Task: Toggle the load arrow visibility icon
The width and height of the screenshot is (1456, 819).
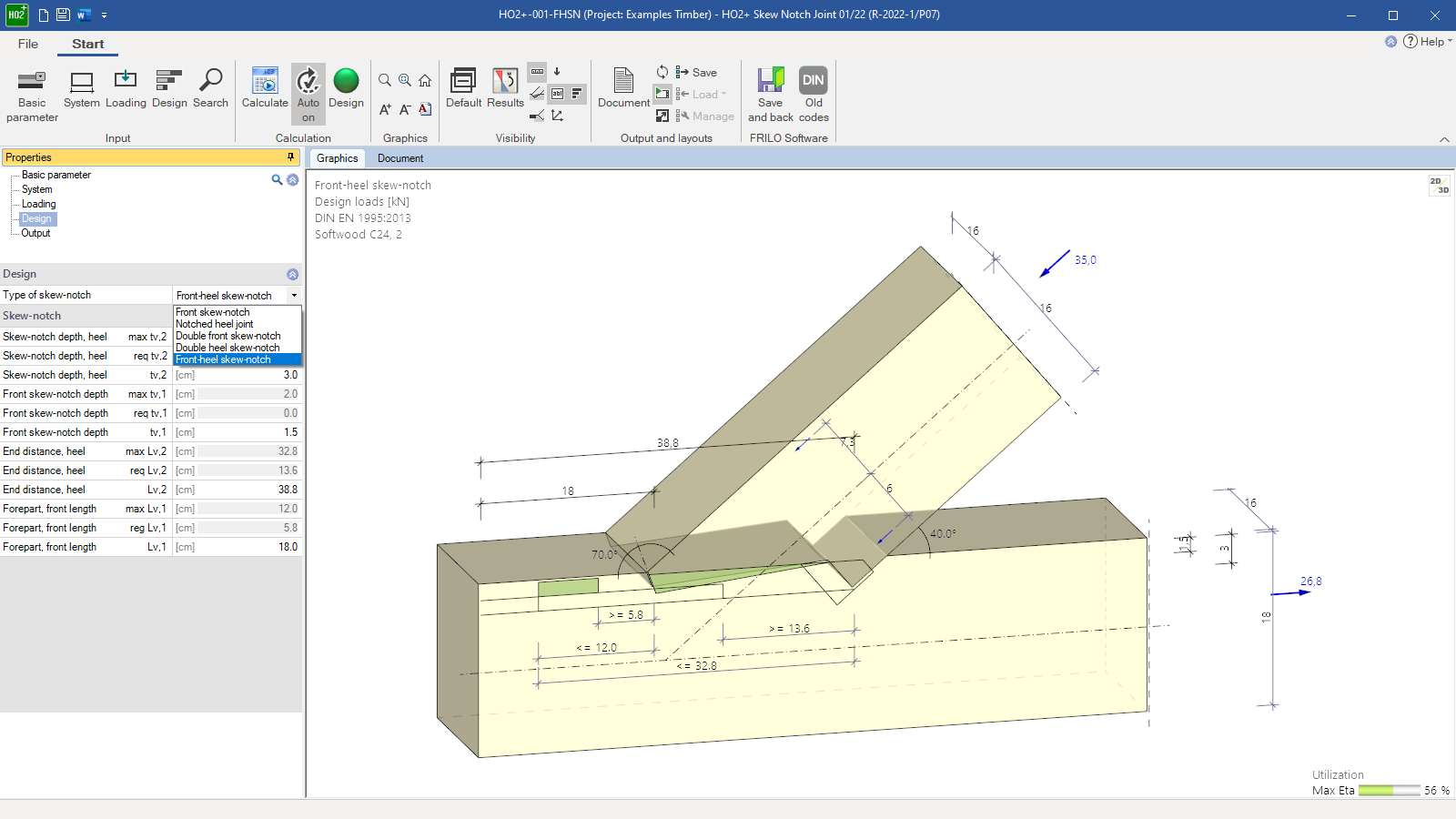Action: [557, 72]
